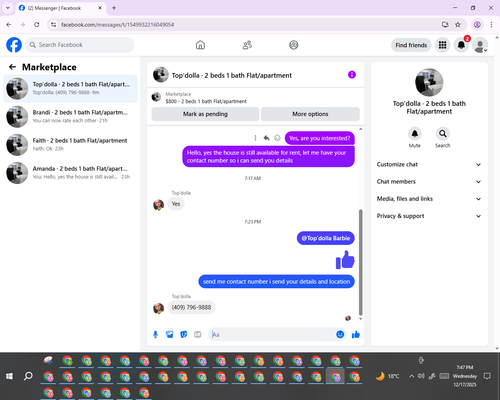
Task: View site information icon in address bar
Action: [53, 24]
